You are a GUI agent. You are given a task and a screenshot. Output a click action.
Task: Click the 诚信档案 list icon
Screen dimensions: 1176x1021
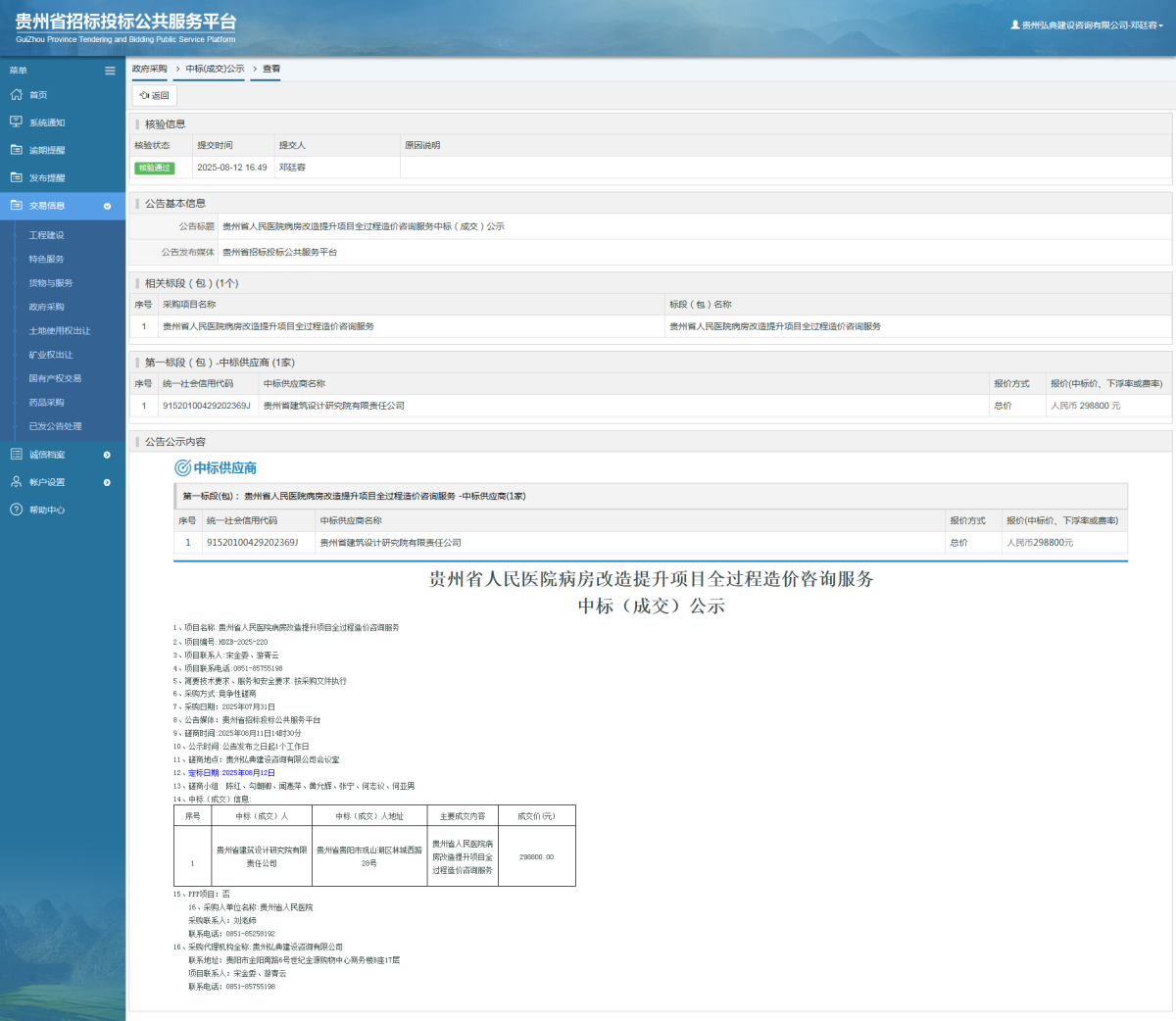[16, 455]
